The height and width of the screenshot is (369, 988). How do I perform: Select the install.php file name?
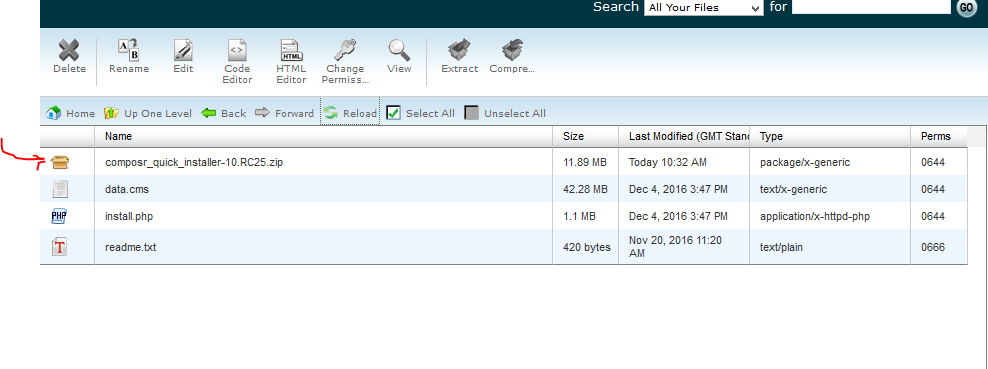[x=129, y=217]
